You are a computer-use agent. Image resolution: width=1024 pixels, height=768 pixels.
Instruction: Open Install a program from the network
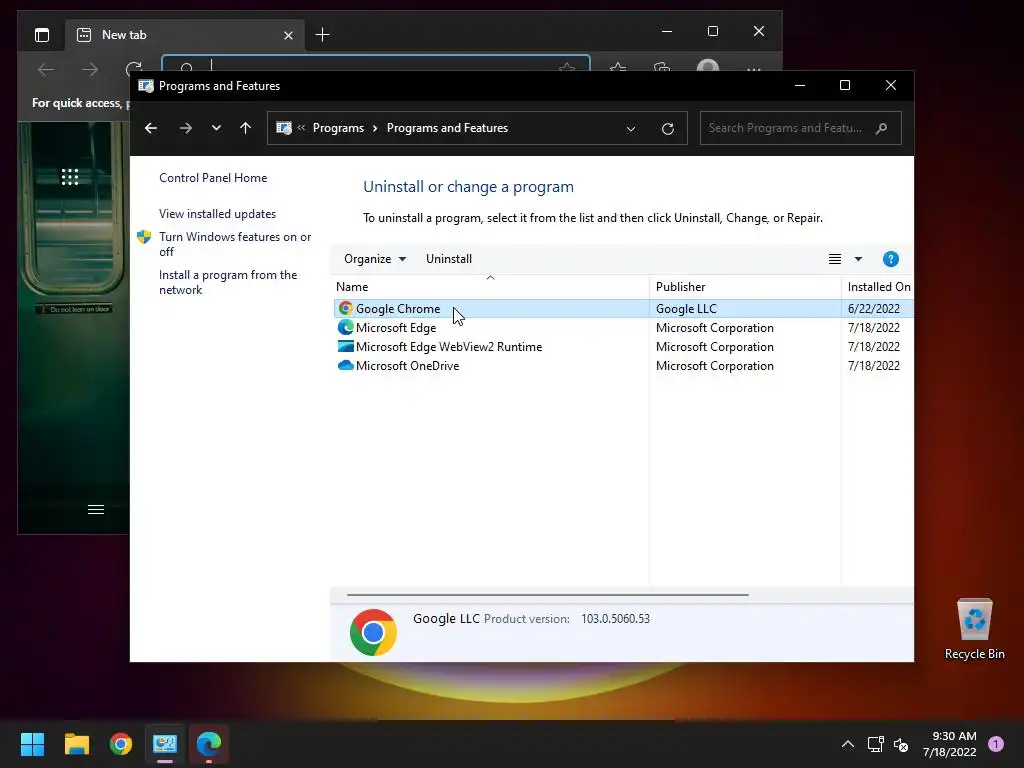pos(228,282)
